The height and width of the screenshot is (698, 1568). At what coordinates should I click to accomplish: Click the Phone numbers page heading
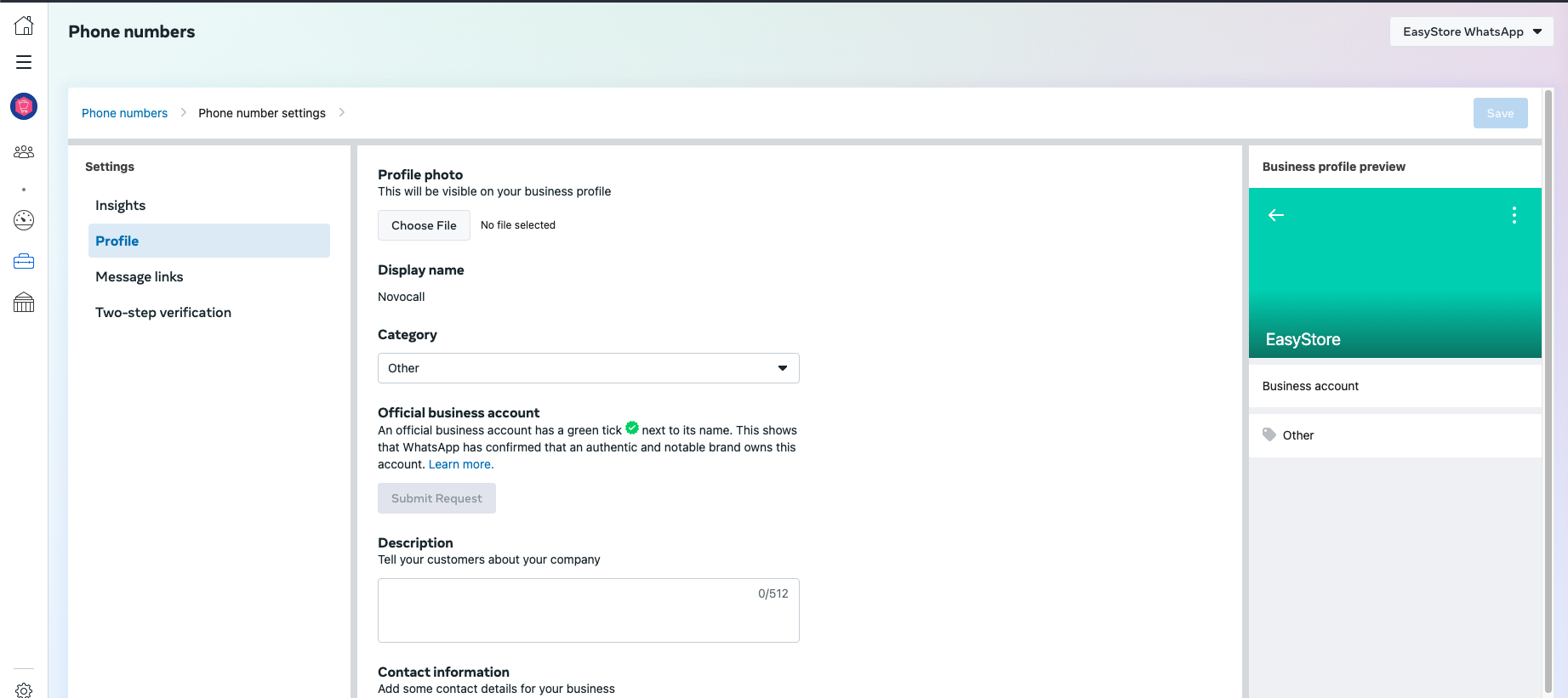132,31
